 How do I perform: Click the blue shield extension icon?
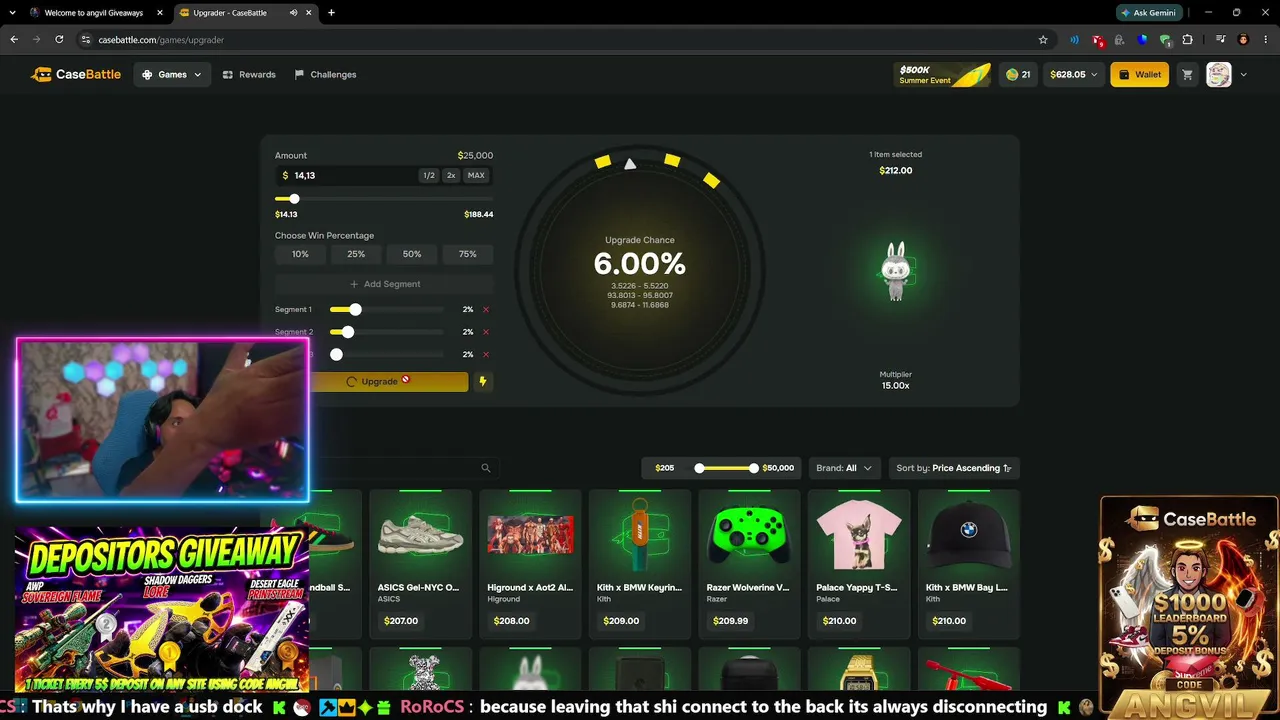click(x=1143, y=40)
